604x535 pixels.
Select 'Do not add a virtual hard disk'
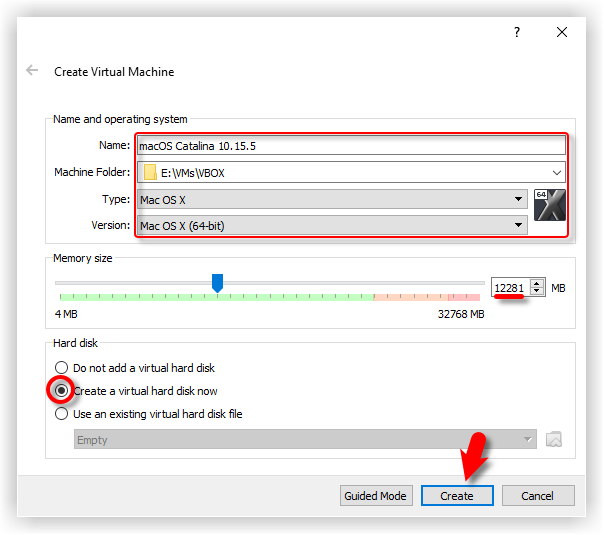pos(62,368)
